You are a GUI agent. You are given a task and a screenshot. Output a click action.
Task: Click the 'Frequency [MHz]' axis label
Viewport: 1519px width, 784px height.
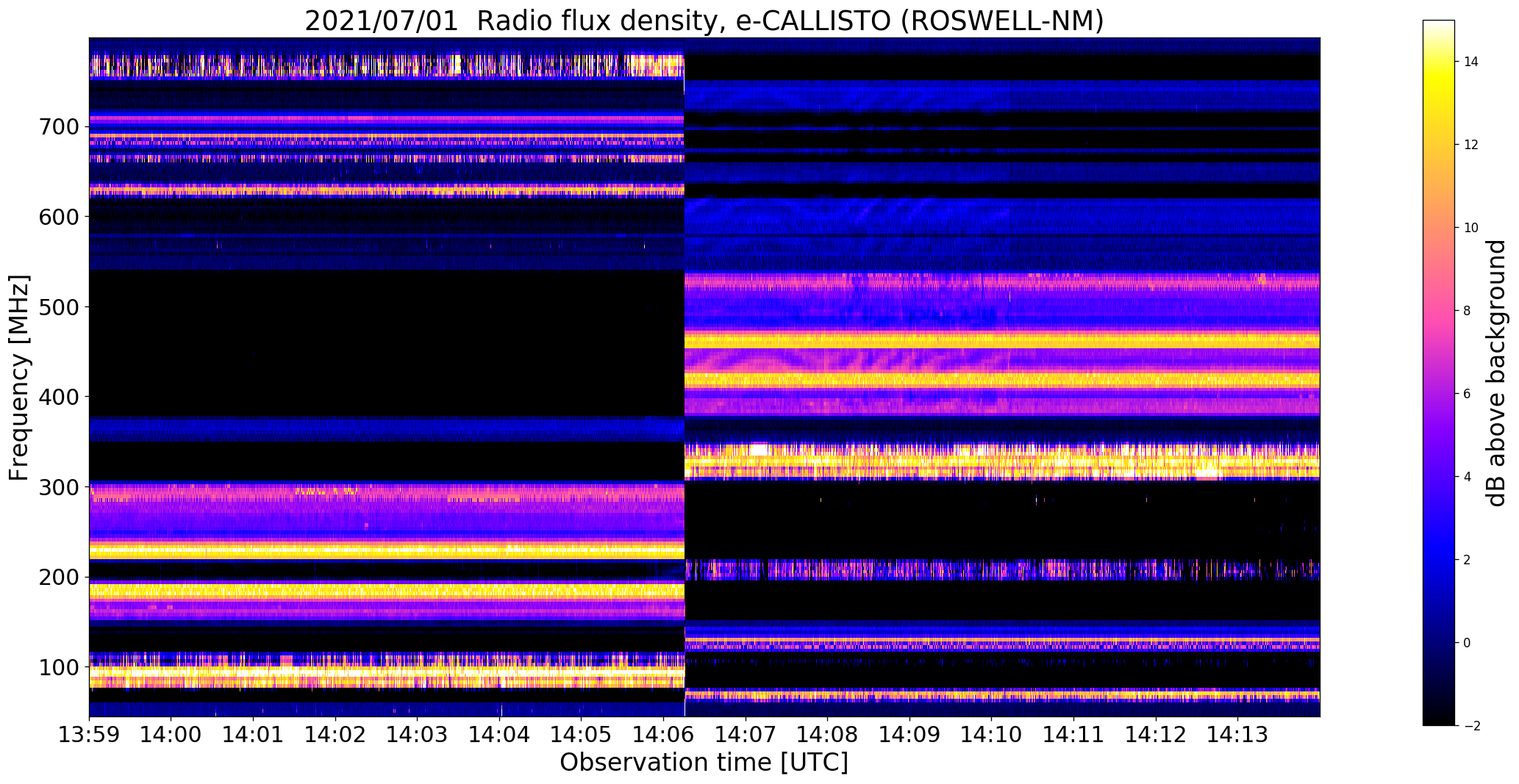click(19, 378)
